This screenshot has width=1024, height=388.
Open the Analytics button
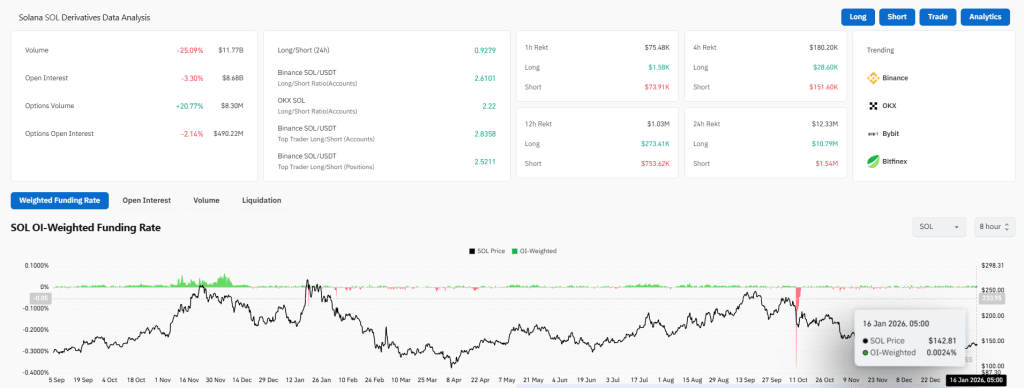985,17
